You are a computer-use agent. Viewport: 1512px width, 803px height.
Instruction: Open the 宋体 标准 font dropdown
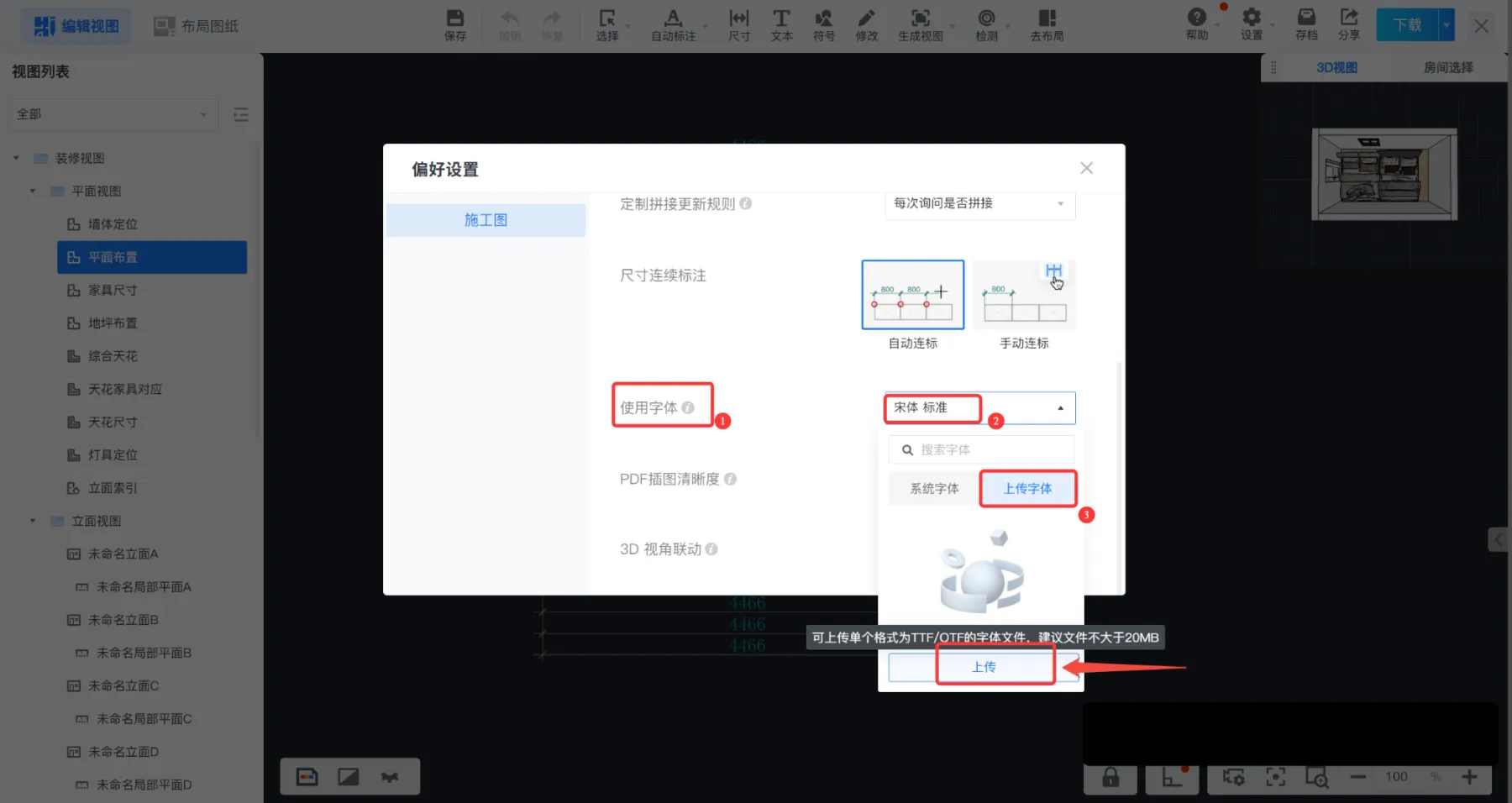(979, 408)
